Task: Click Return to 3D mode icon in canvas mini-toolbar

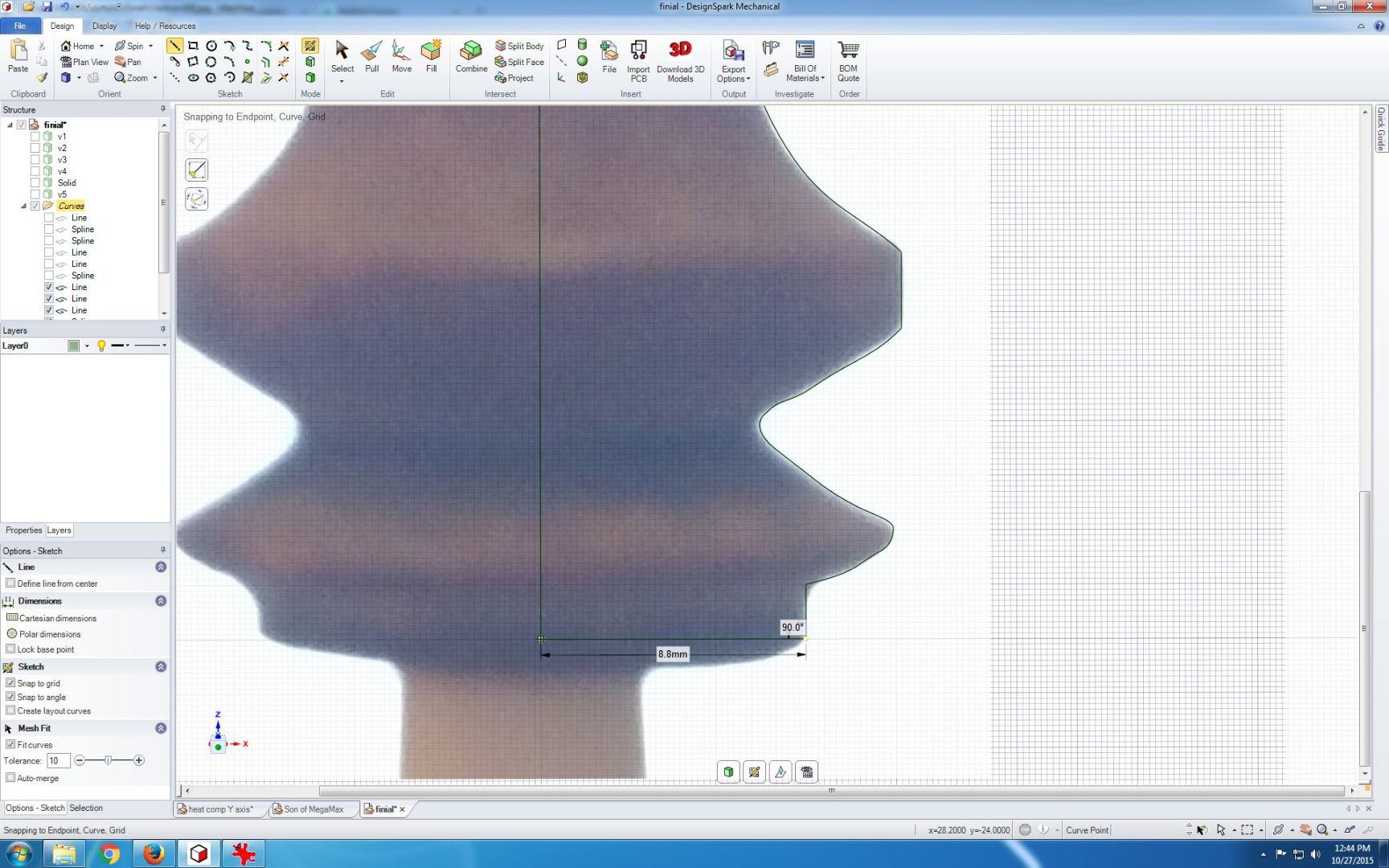Action: (728, 772)
